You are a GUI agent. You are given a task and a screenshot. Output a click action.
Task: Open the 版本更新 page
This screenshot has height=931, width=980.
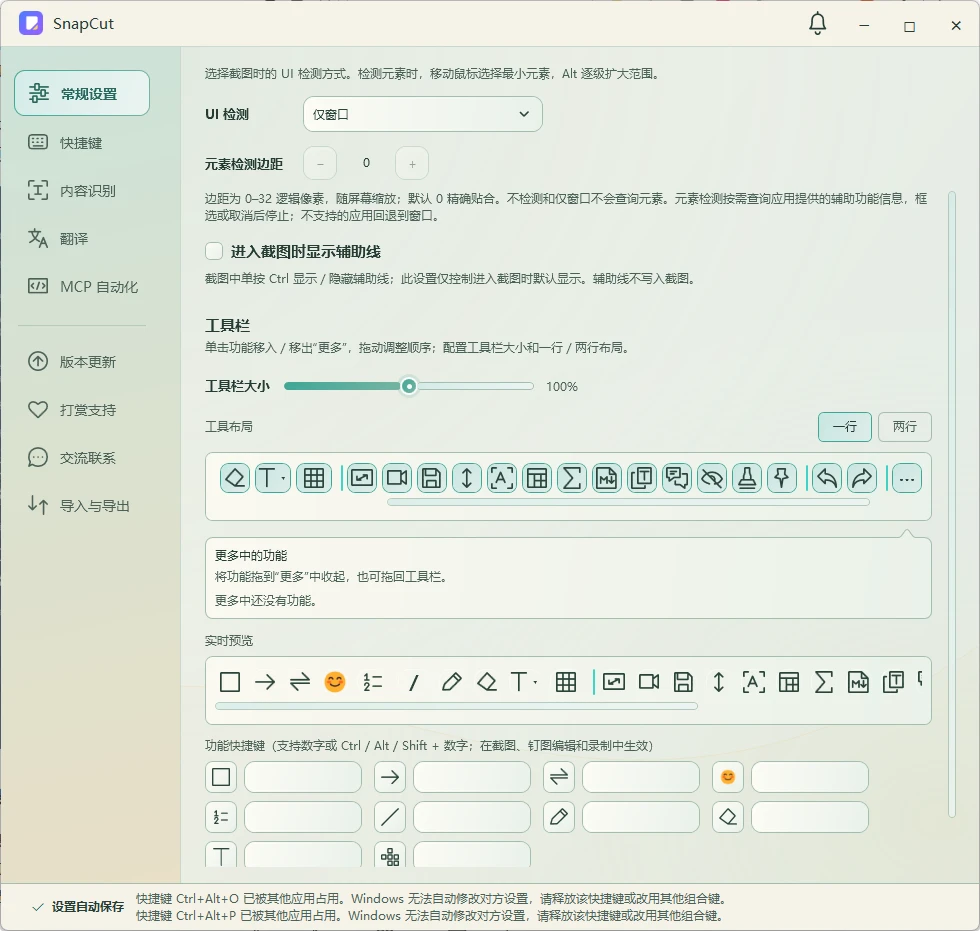[82, 361]
